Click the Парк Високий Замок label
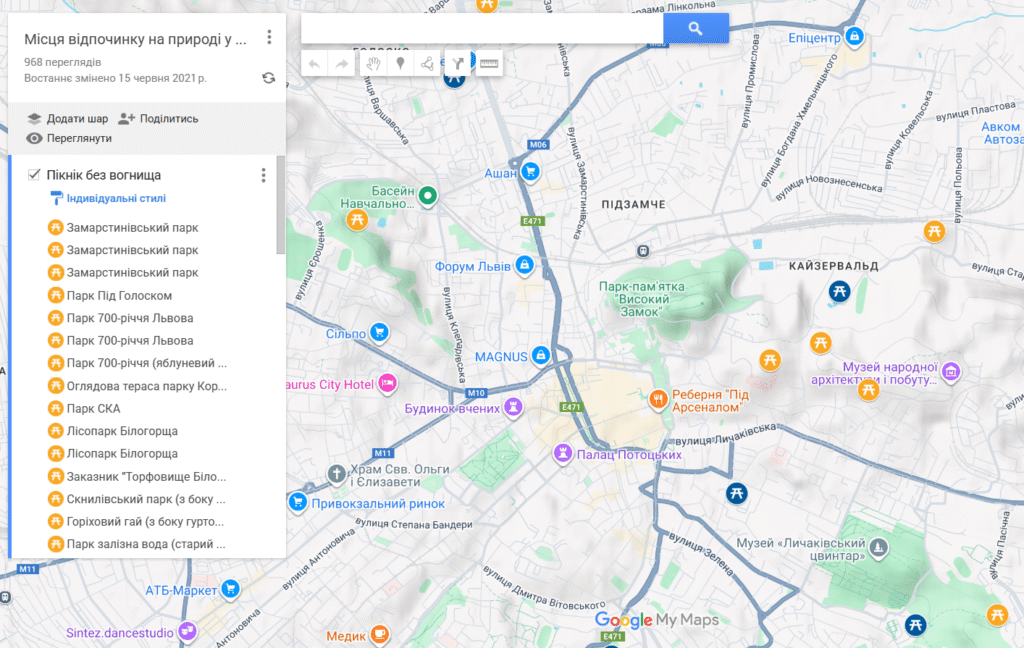 [x=643, y=299]
